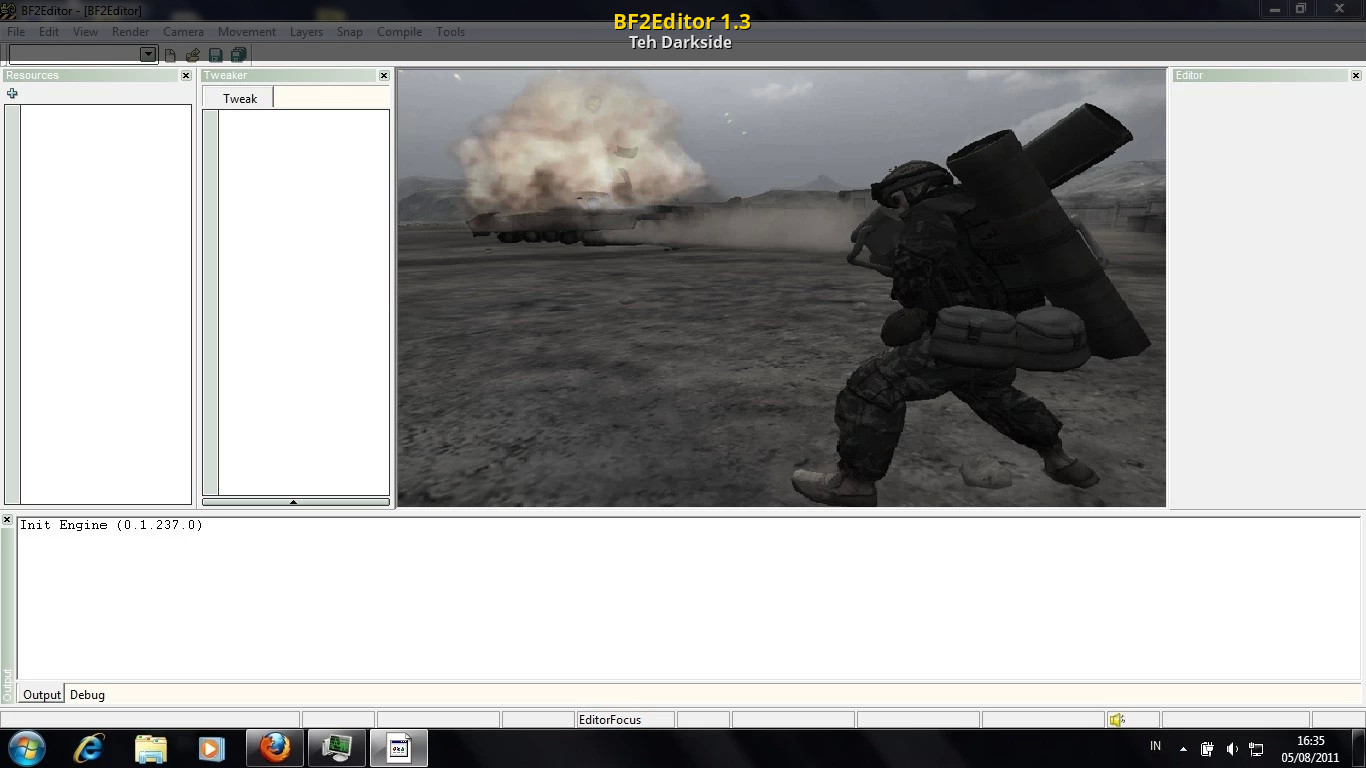This screenshot has width=1366, height=768.
Task: Open the taskbar clock showing 16:35
Action: pyautogui.click(x=1310, y=749)
